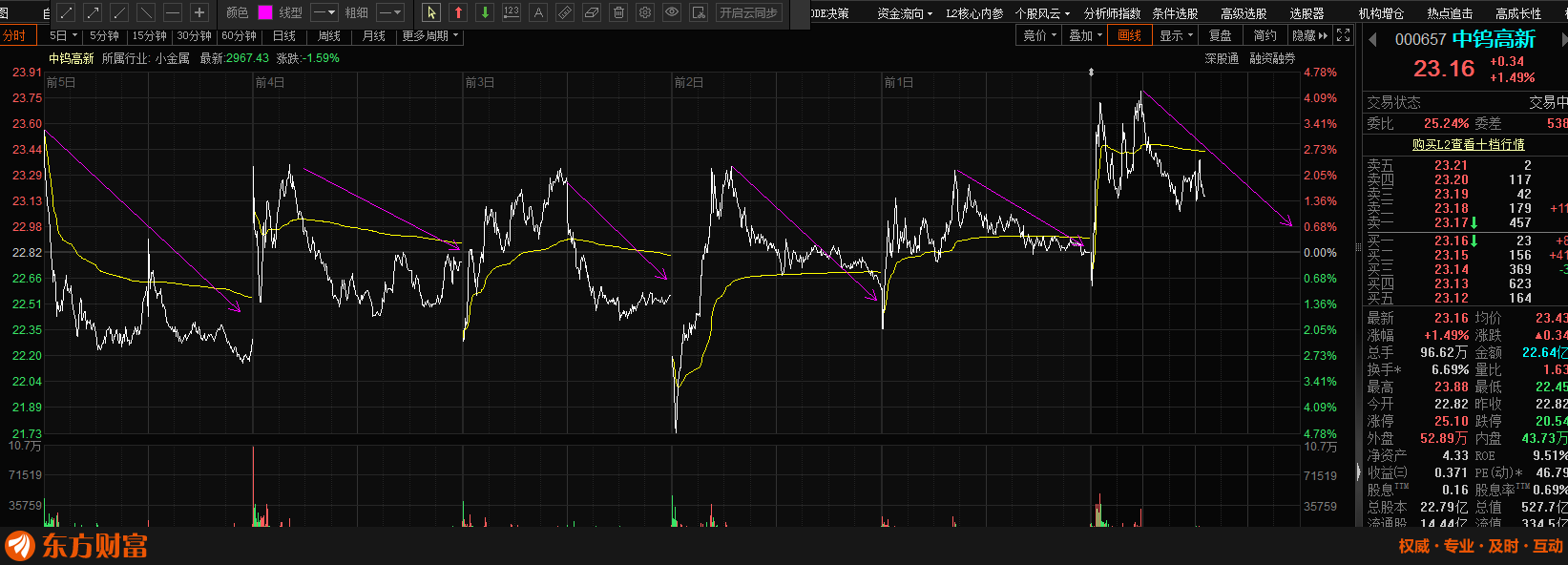Toggle the cursor pointer selection mode
This screenshot has height=565, width=1568.
coord(431,12)
